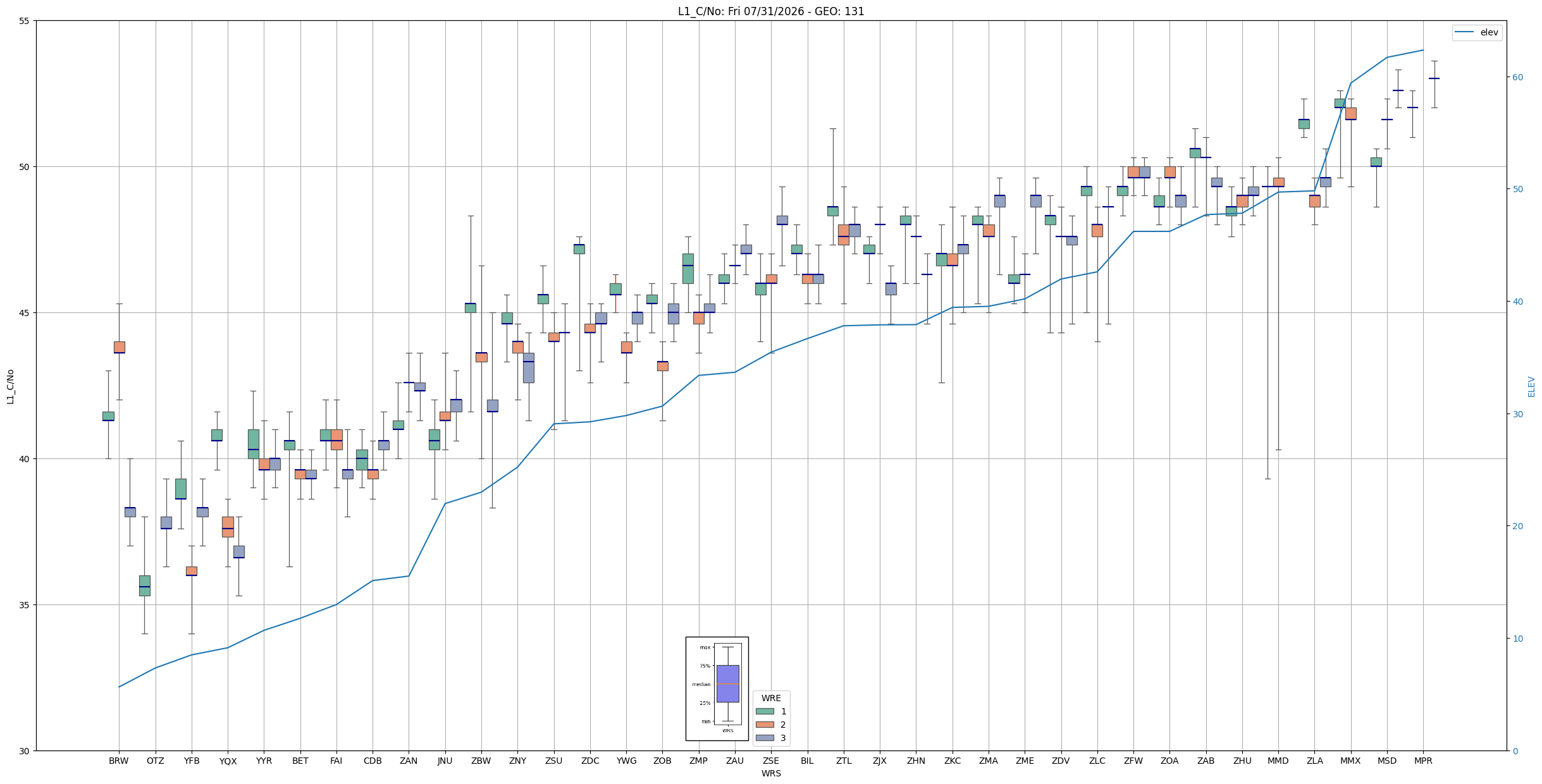Click the green box above OTZ
This screenshot has width=1542, height=784.
145,585
